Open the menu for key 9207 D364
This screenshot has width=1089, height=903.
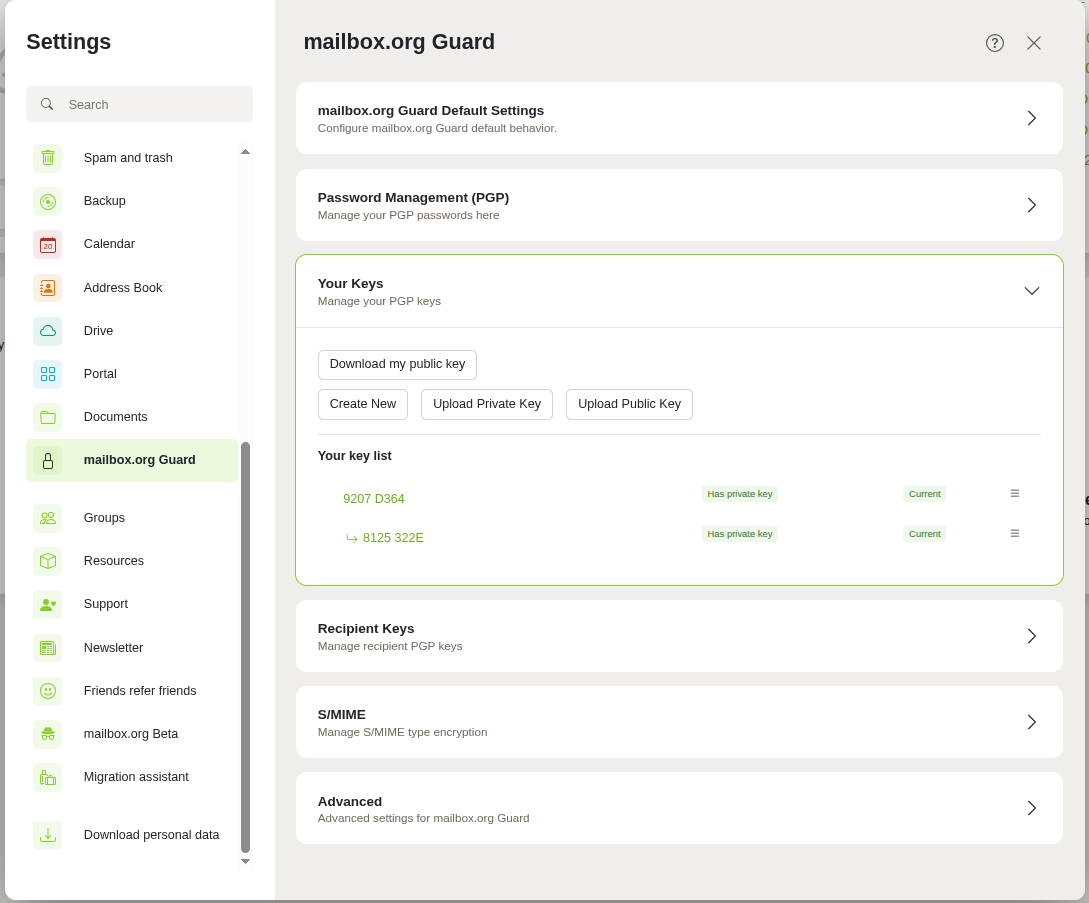(1015, 493)
